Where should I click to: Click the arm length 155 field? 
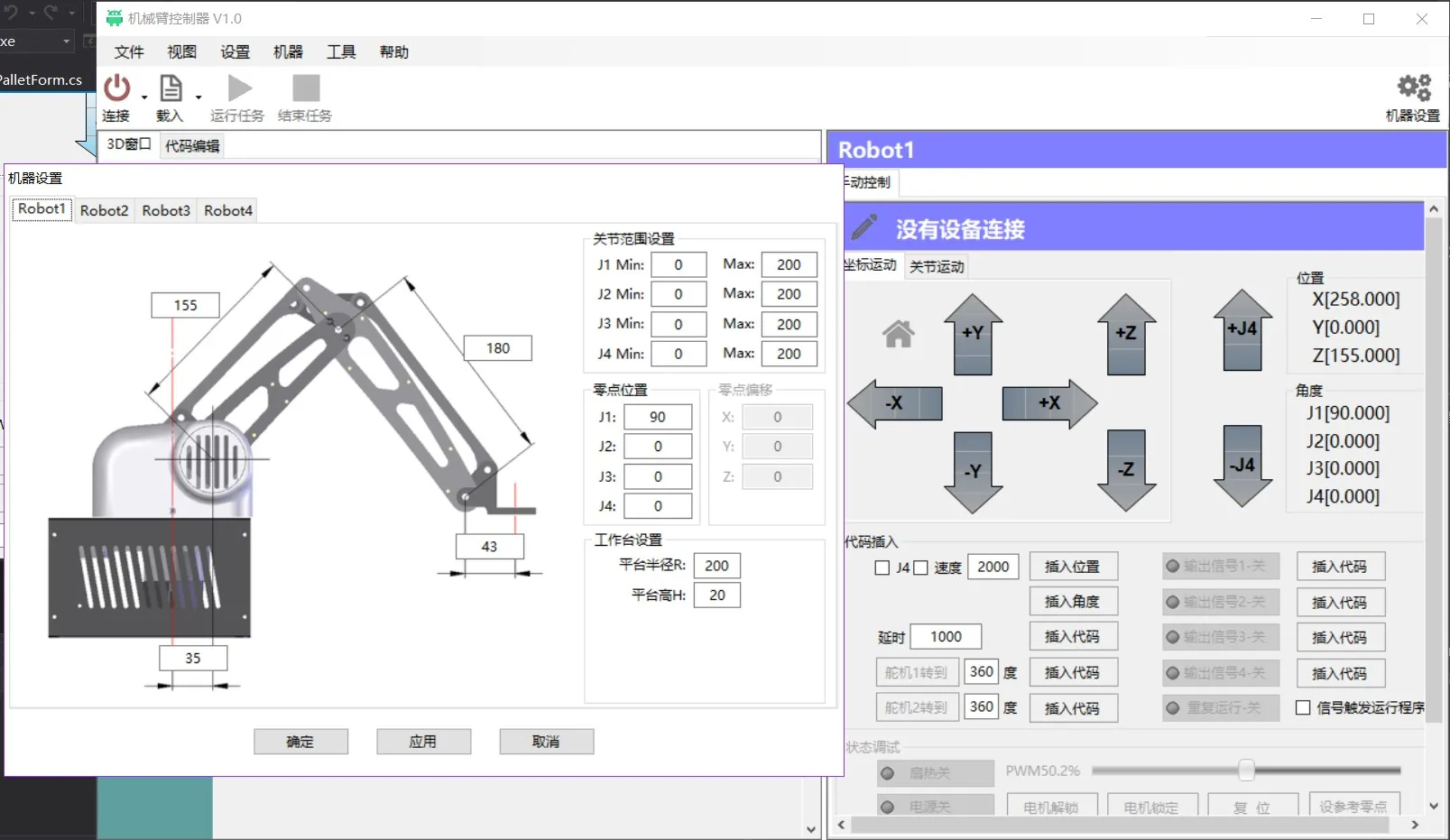pyautogui.click(x=185, y=306)
